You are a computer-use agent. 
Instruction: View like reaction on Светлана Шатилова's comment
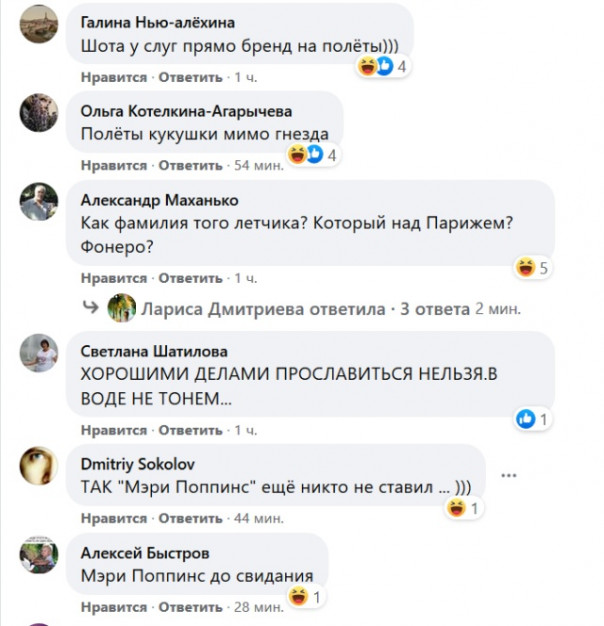(x=533, y=419)
